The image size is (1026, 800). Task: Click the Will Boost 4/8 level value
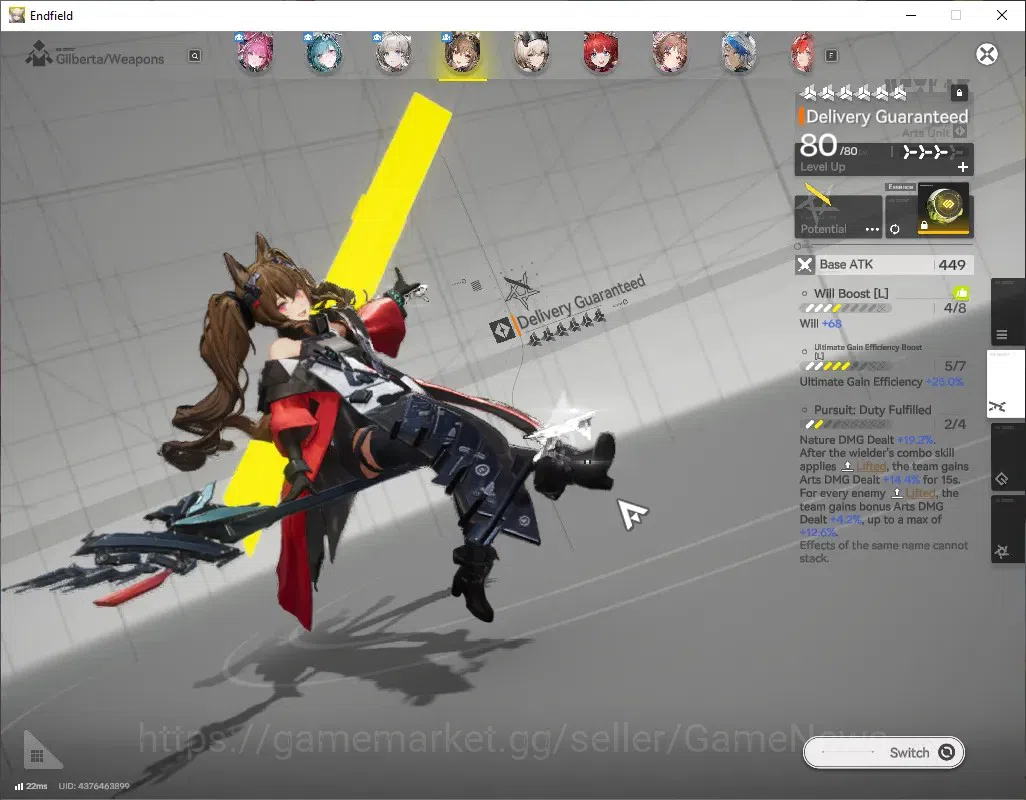(x=955, y=308)
